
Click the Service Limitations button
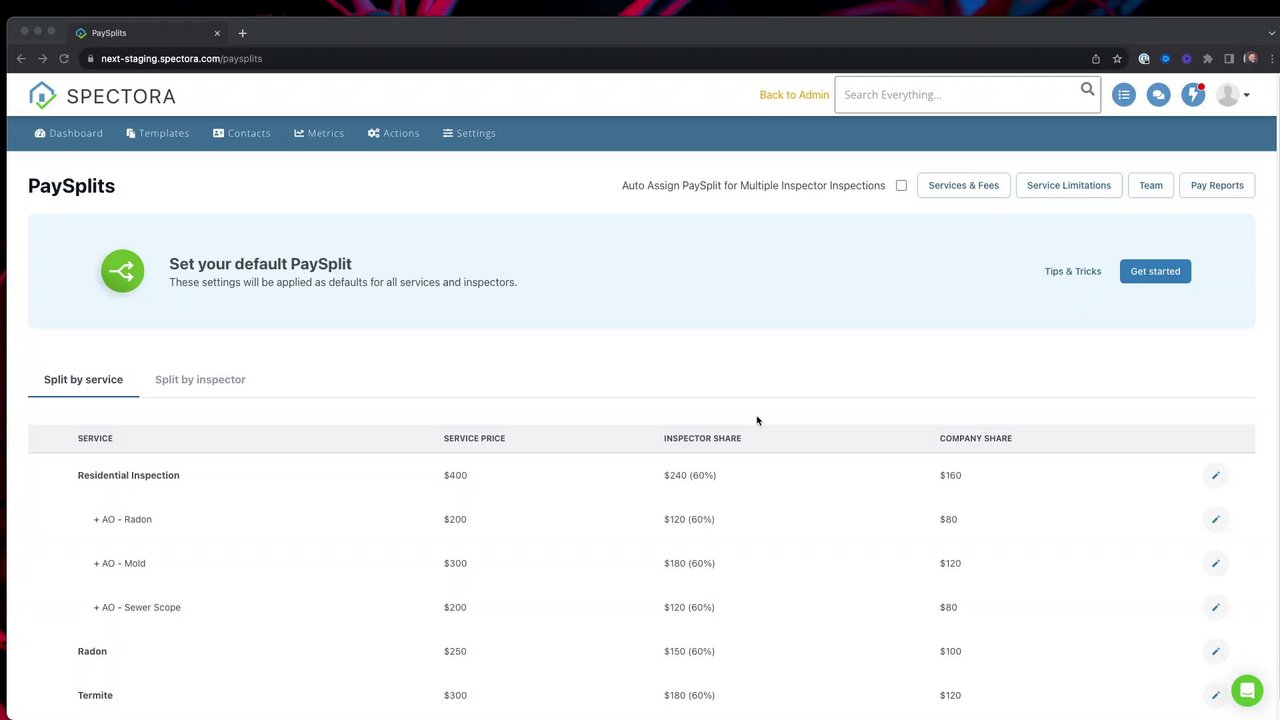pos(1069,185)
